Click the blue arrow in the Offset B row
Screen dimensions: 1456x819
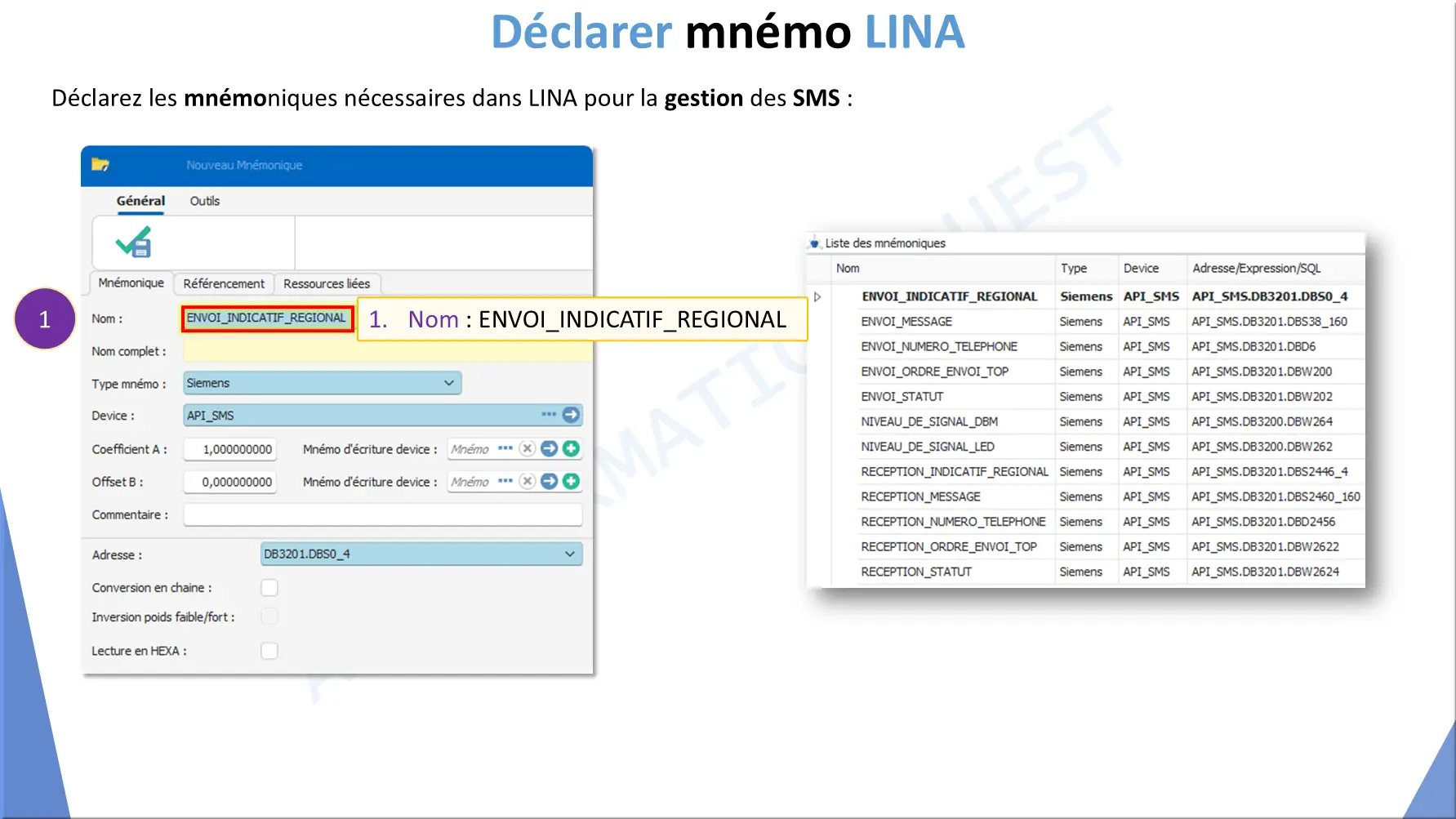coord(550,482)
